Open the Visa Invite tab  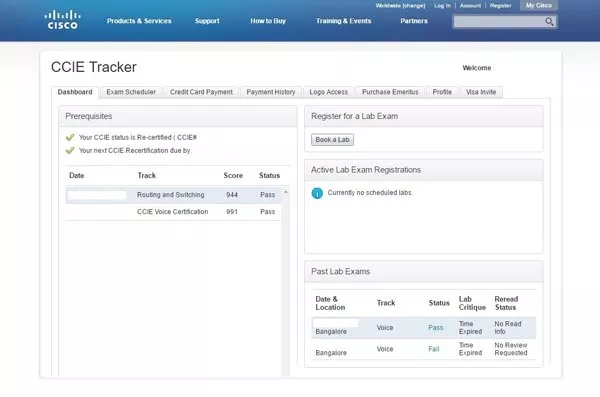click(x=481, y=92)
